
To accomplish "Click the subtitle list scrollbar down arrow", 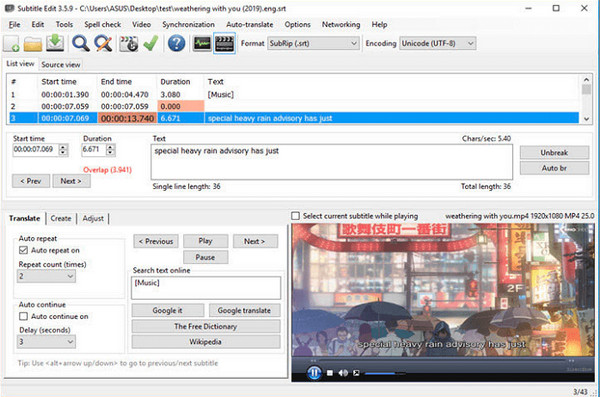I will click(x=586, y=119).
